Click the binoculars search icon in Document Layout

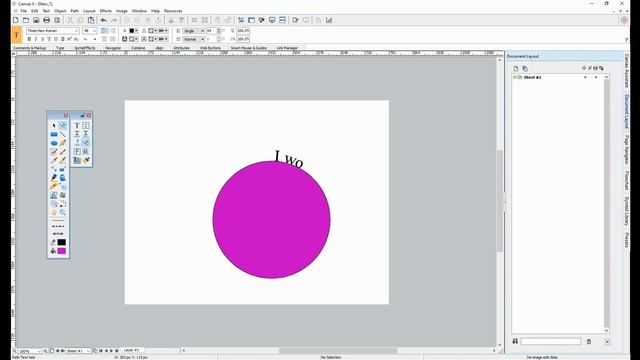[x=515, y=341]
